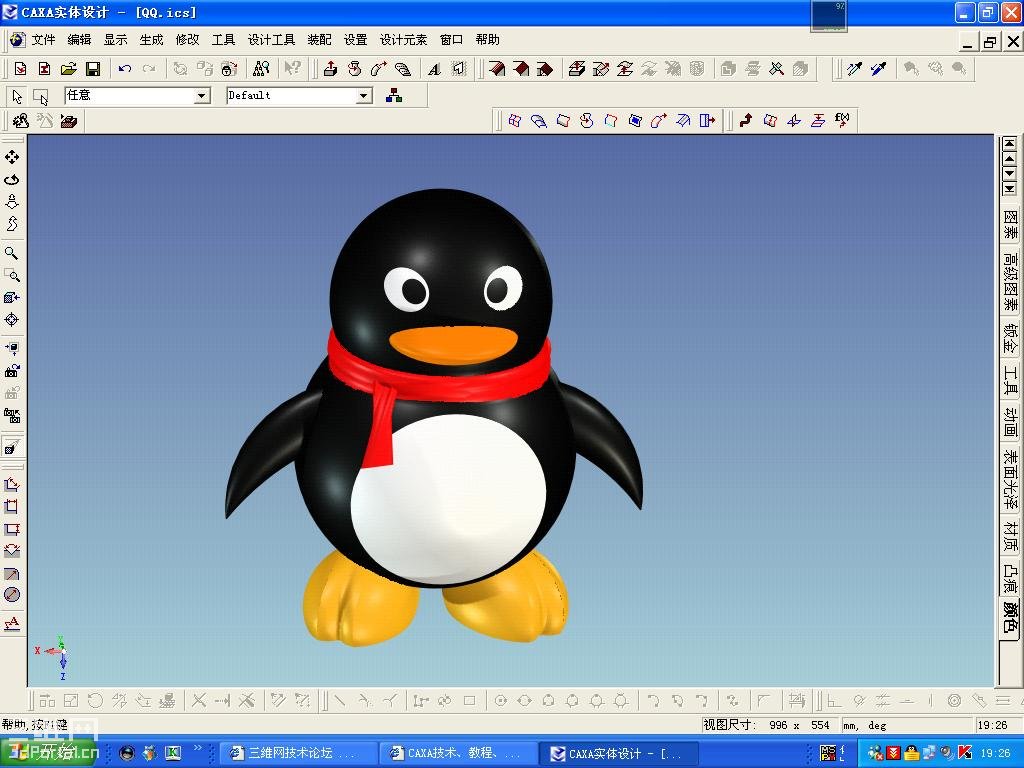Click the Open file folder icon
1024x768 pixels.
pos(69,69)
